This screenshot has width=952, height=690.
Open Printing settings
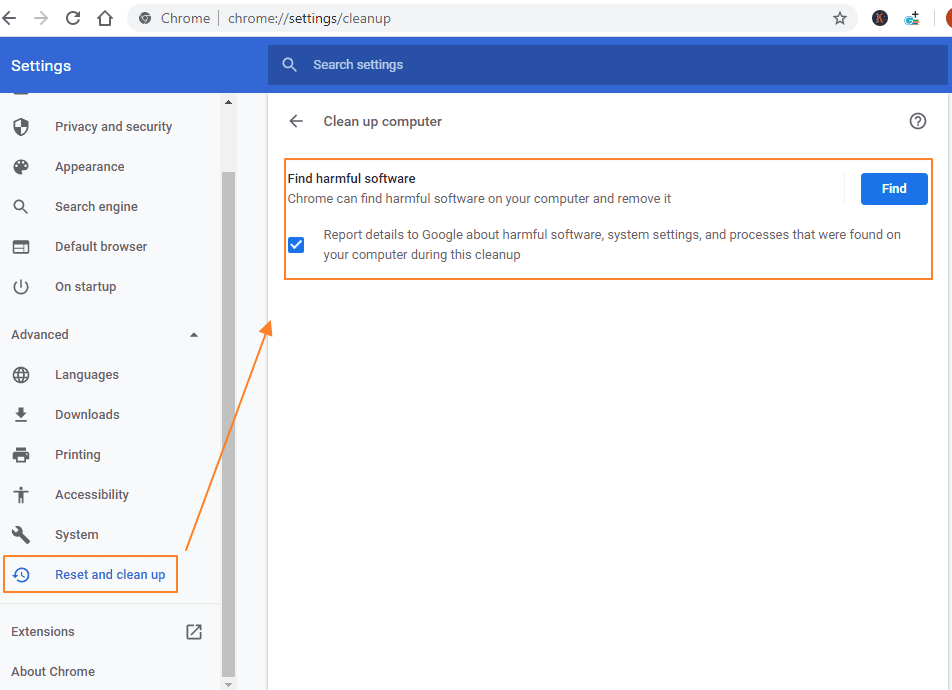click(x=77, y=454)
